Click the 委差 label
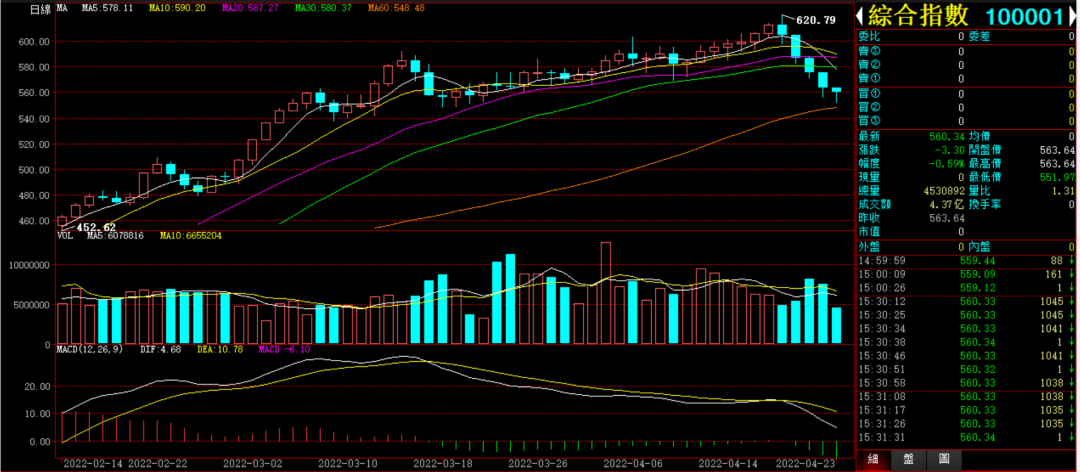This screenshot has width=1080, height=472. [979, 37]
